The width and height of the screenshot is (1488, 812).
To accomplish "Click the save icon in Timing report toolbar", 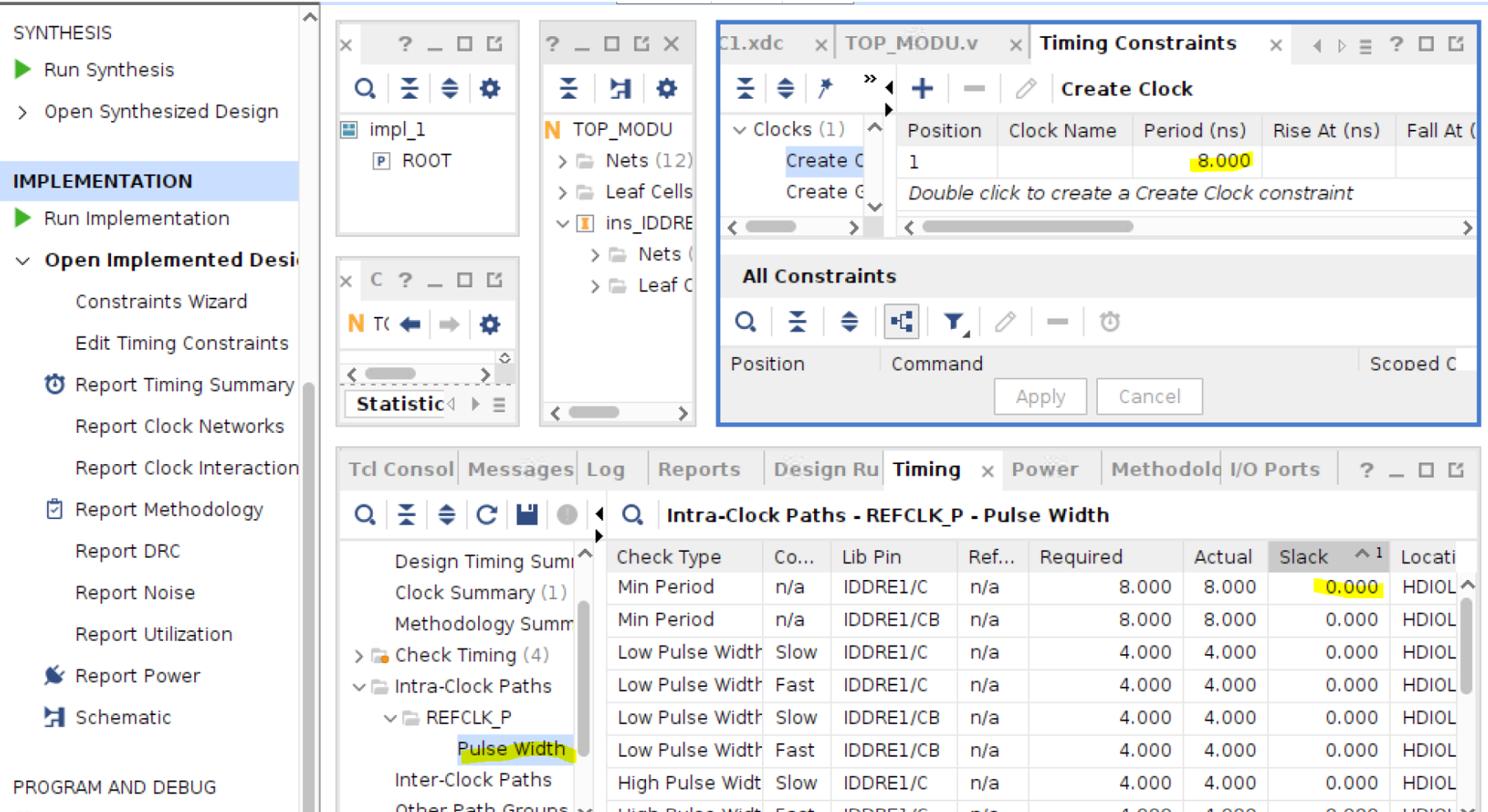I will 527,515.
